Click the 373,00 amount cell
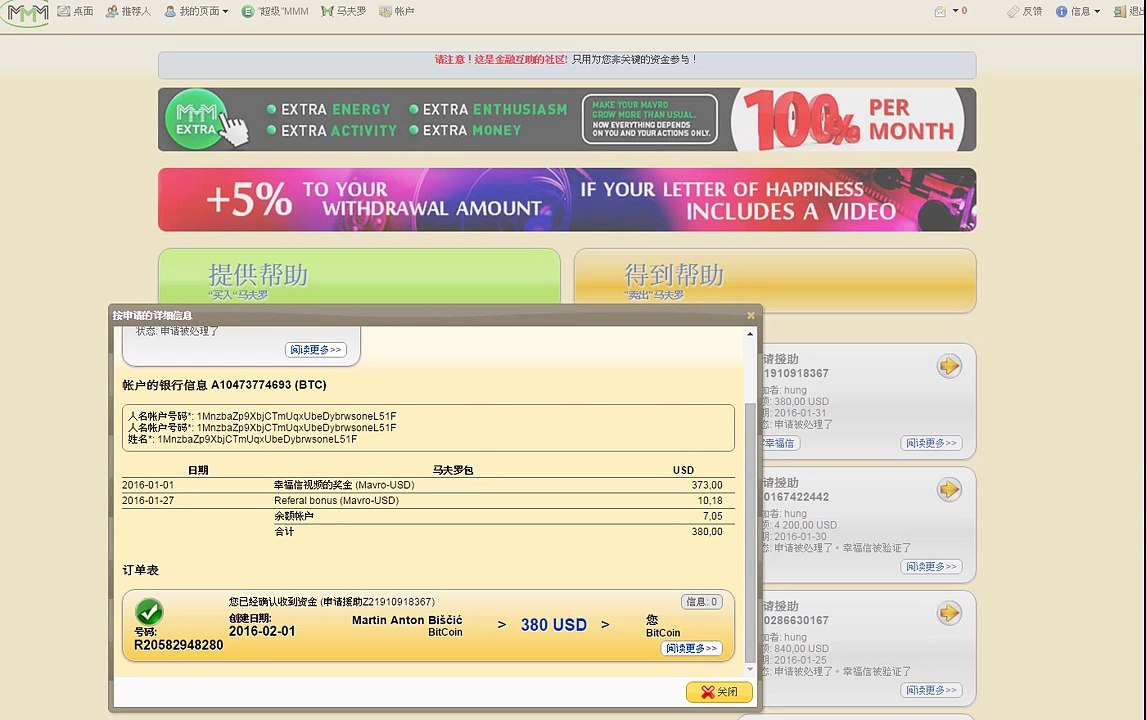The width and height of the screenshot is (1146, 720). point(707,485)
